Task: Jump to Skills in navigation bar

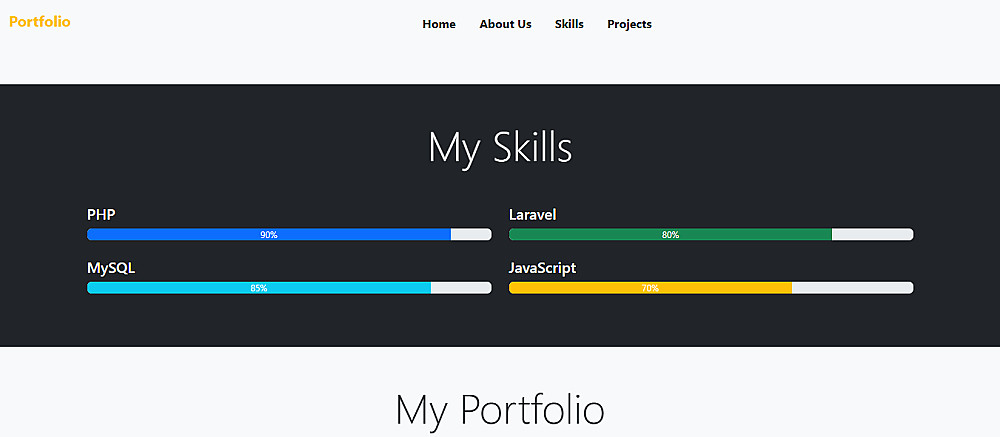Action: click(x=569, y=24)
